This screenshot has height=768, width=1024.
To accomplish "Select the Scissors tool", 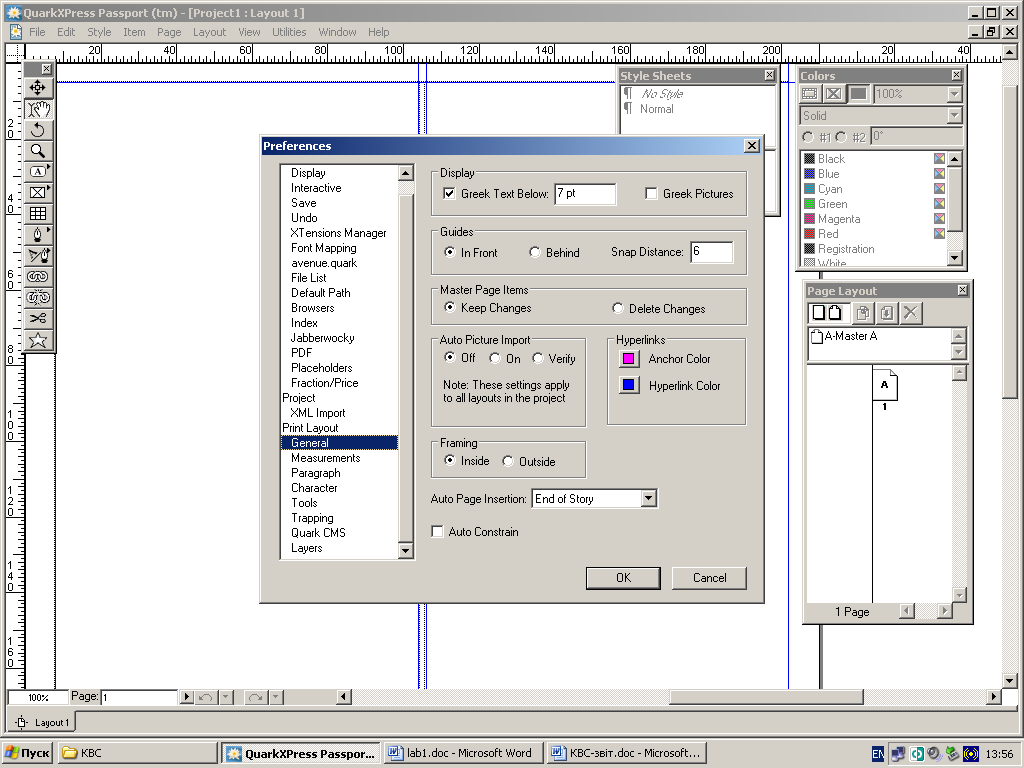I will [x=38, y=318].
